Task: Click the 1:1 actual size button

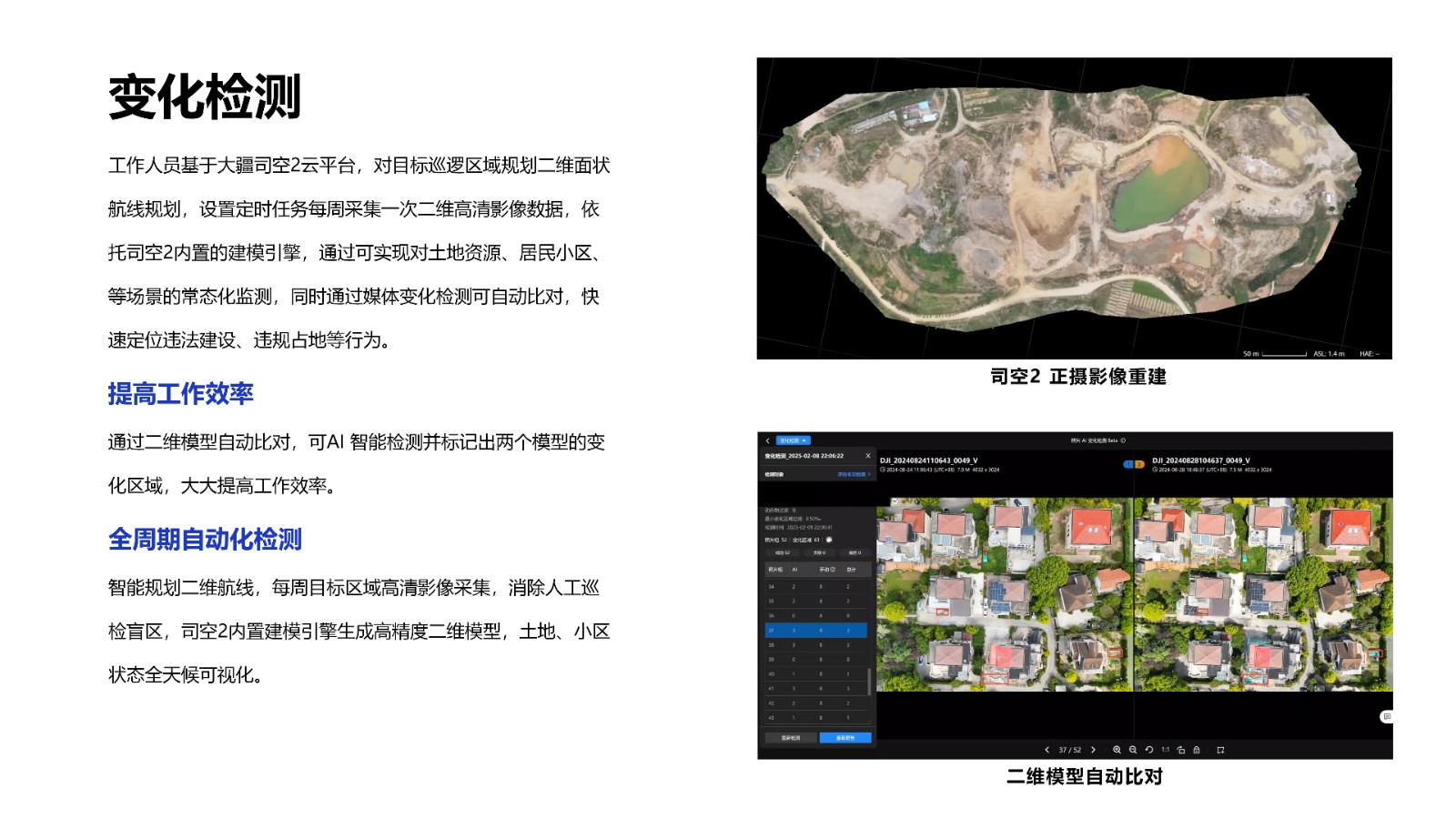Action: (x=1166, y=750)
